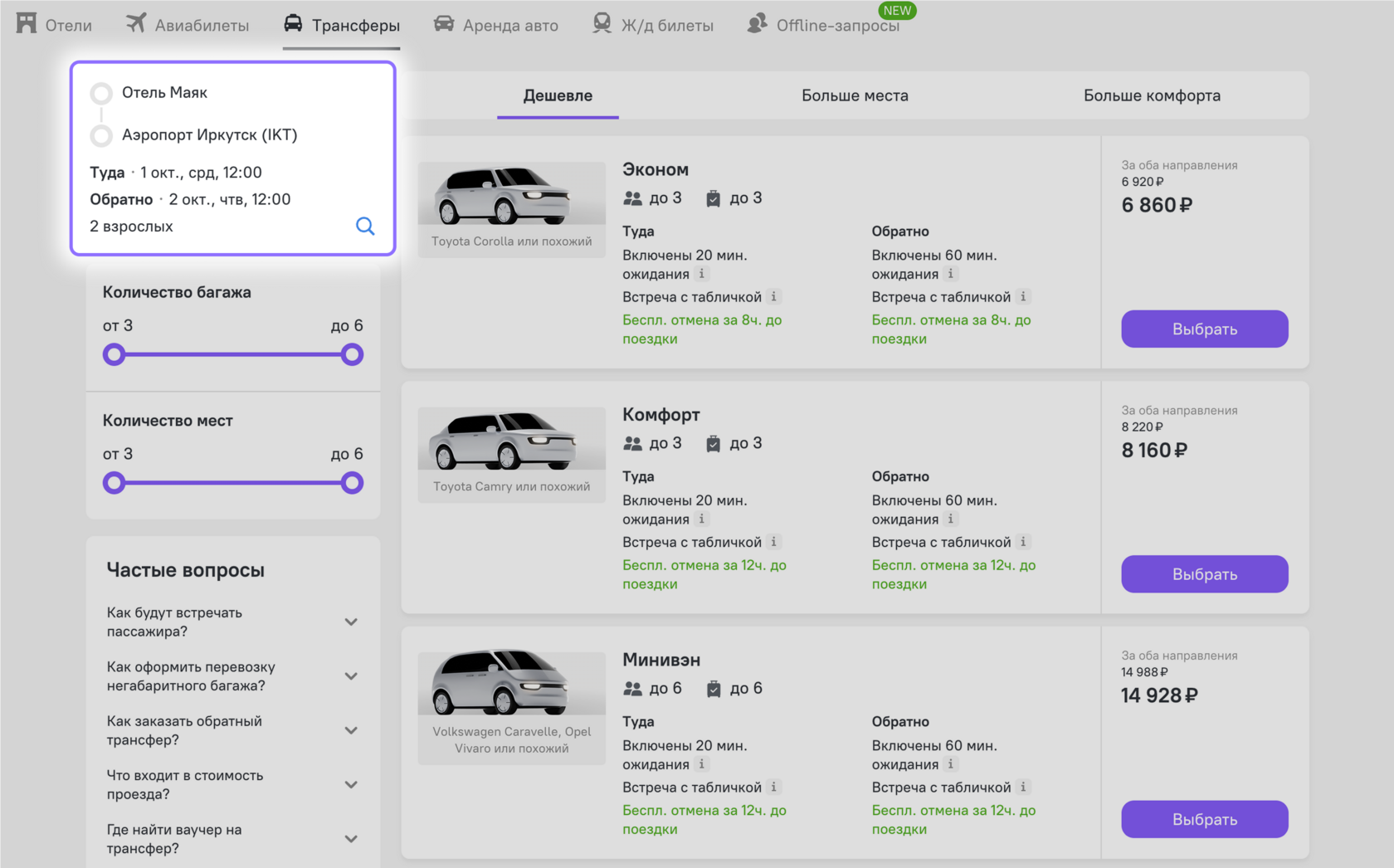This screenshot has width=1394, height=868.
Task: Click info icon beside Минивэн Обратно Встреча с табличкой
Action: [1023, 787]
